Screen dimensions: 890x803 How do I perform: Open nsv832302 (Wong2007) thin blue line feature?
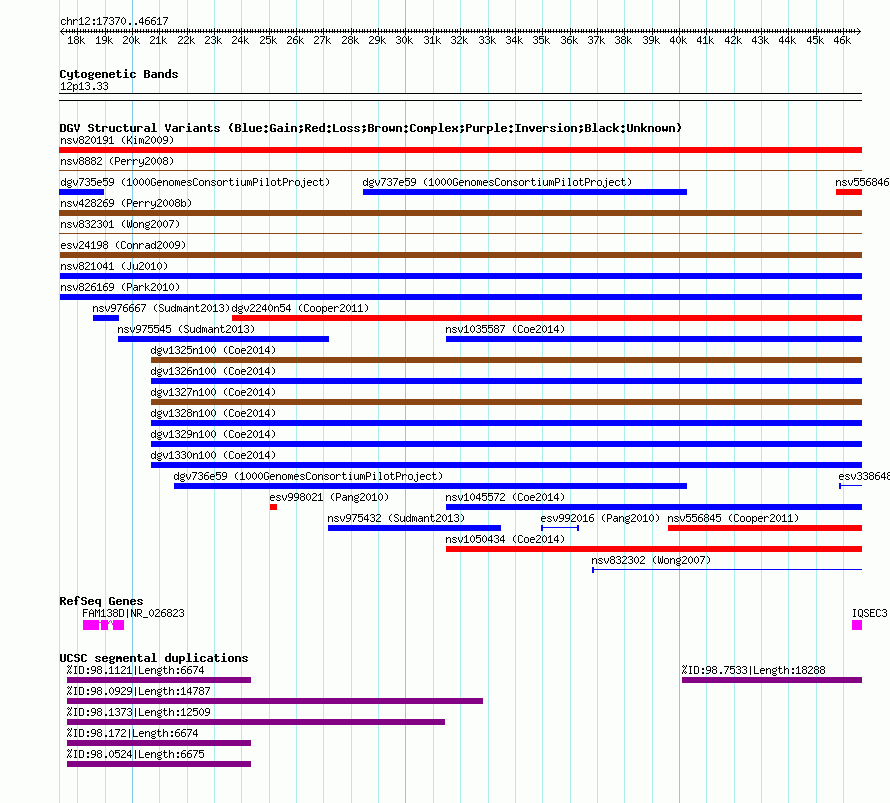pos(727,570)
